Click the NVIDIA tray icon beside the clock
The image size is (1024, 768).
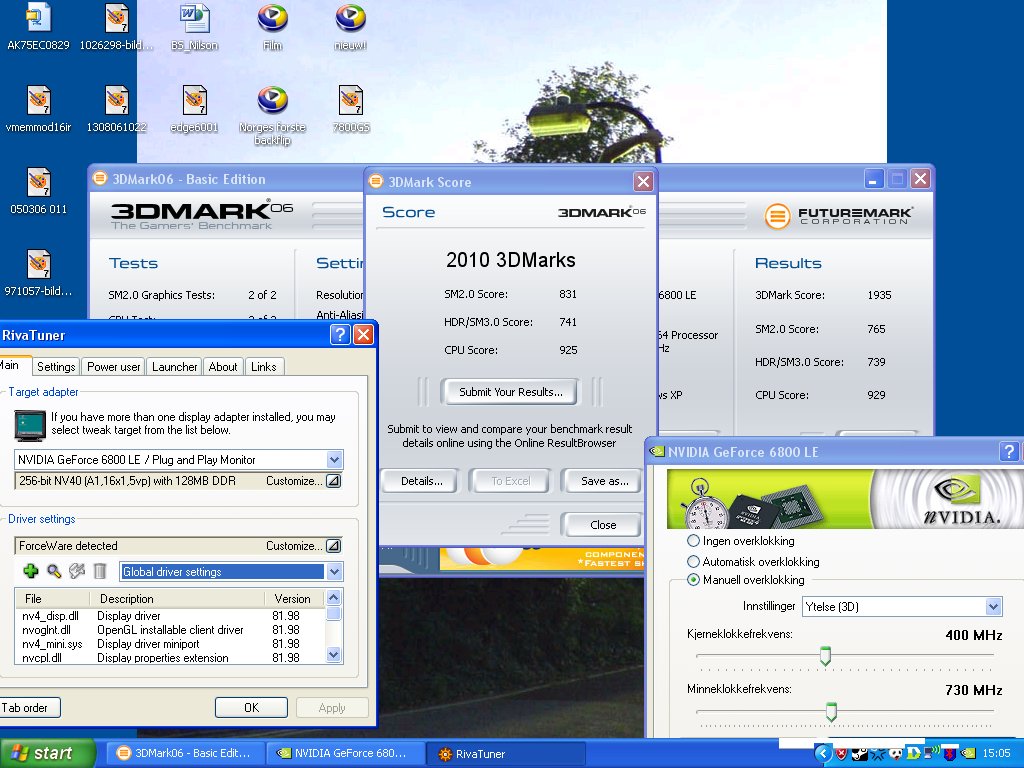tap(968, 754)
